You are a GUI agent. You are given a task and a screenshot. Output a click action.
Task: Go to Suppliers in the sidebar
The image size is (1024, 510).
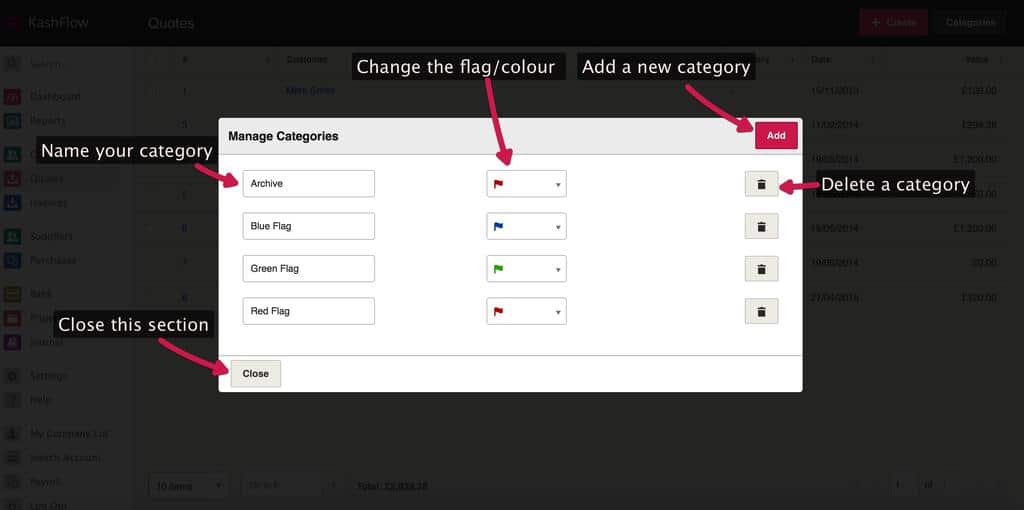coord(50,236)
